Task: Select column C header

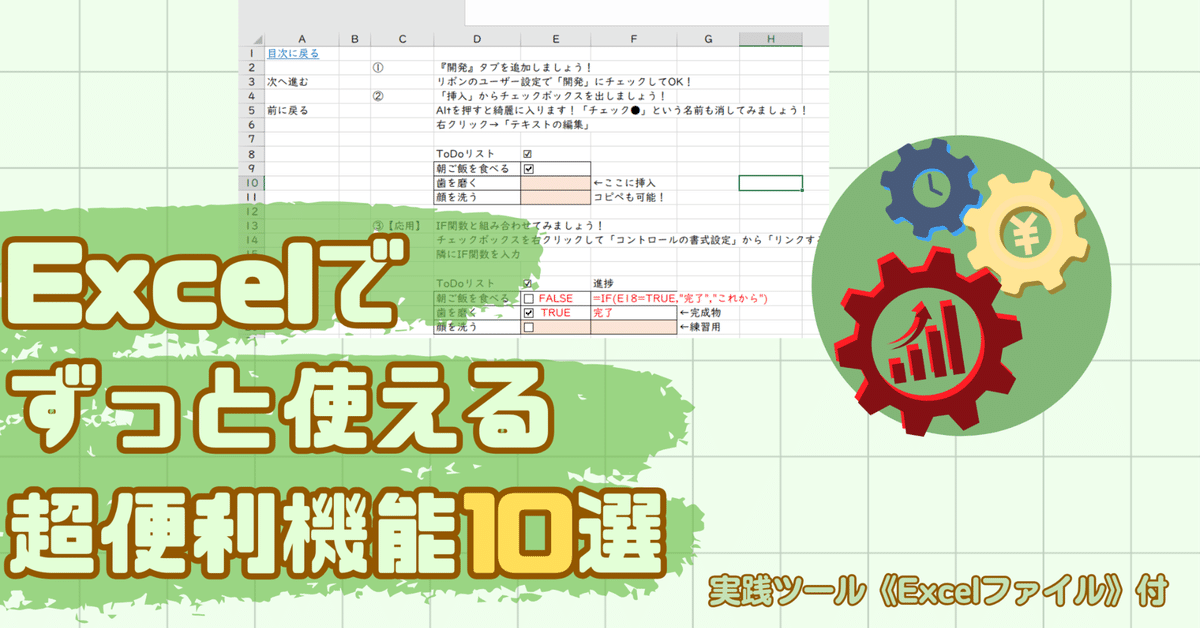Action: [402, 38]
